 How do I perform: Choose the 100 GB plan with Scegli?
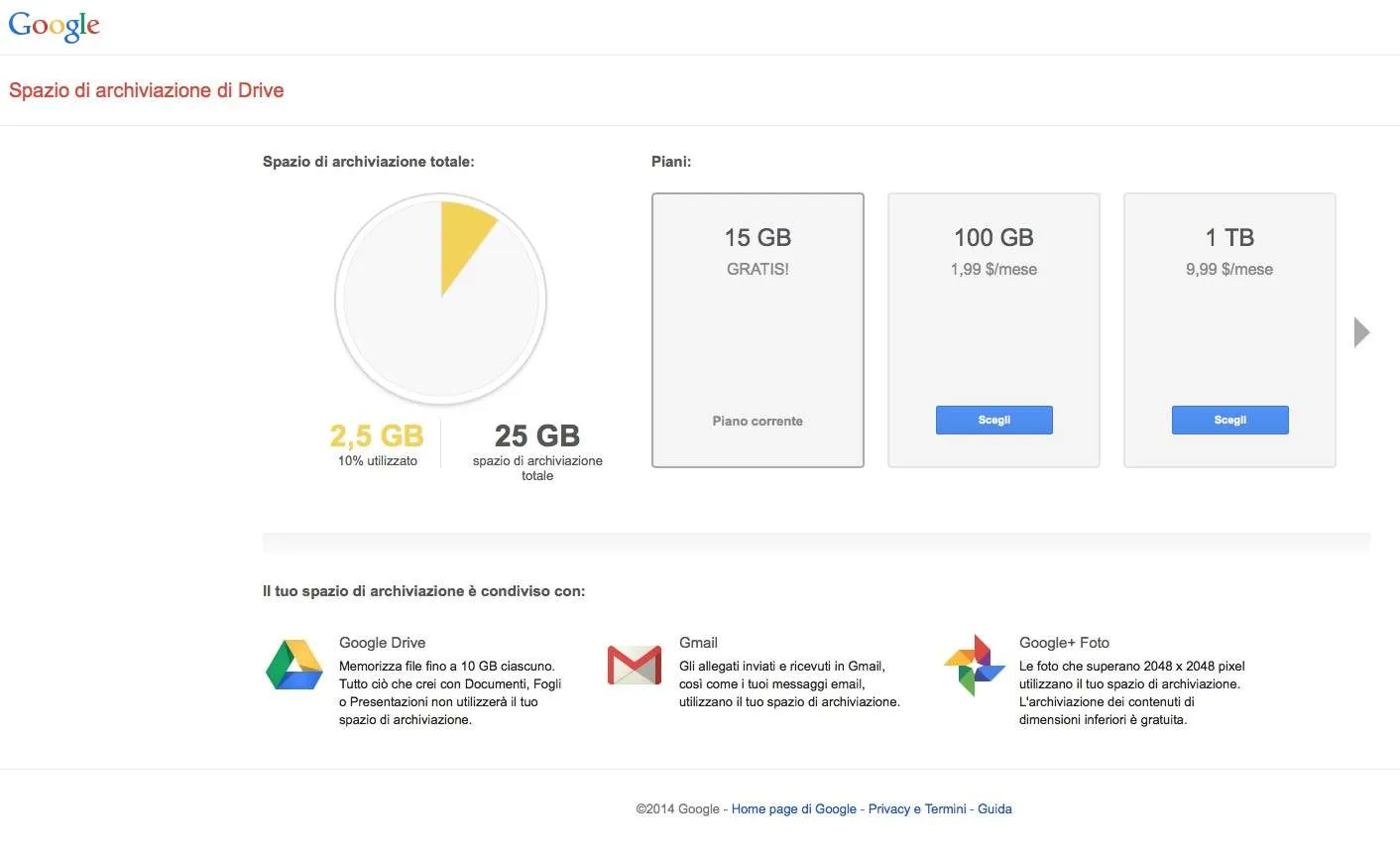(x=994, y=420)
